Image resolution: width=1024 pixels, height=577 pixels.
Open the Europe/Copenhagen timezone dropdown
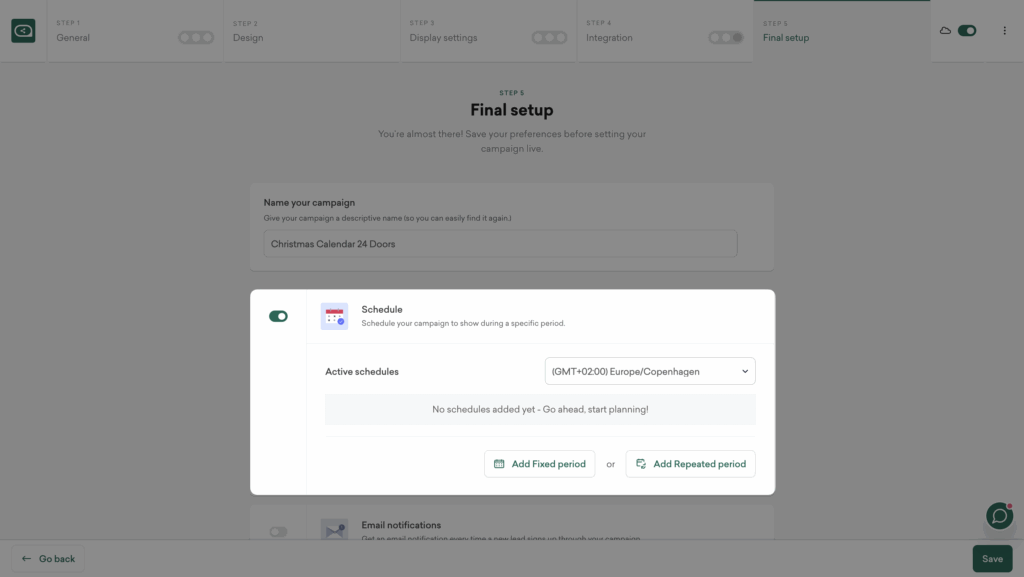[650, 371]
